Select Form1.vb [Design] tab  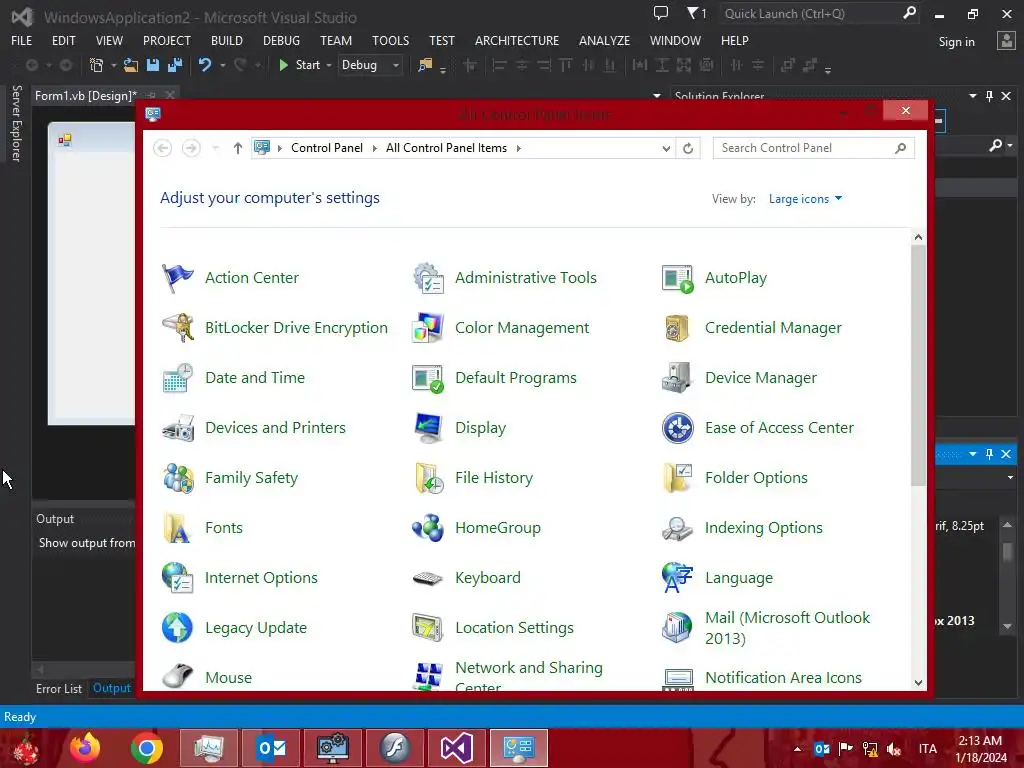click(86, 96)
